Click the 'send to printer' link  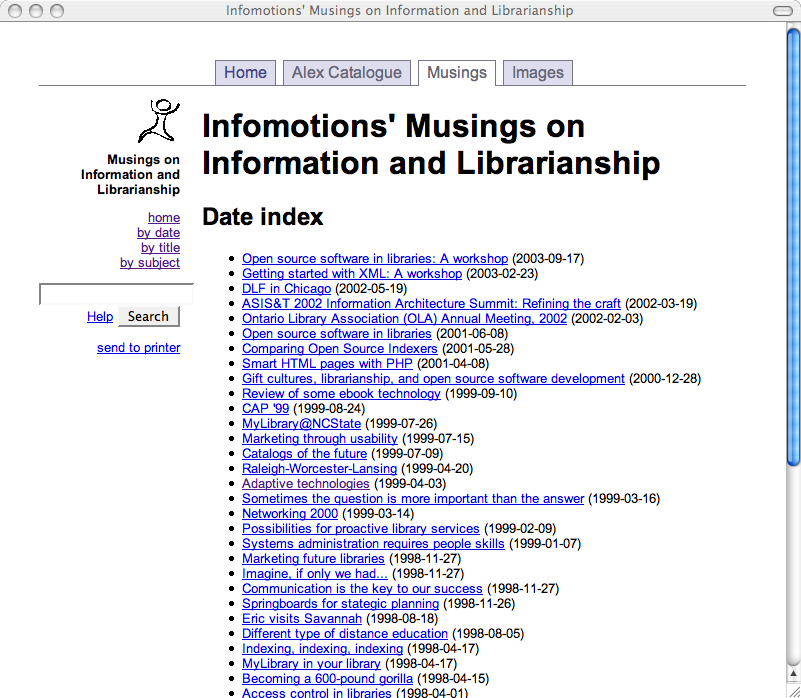139,348
